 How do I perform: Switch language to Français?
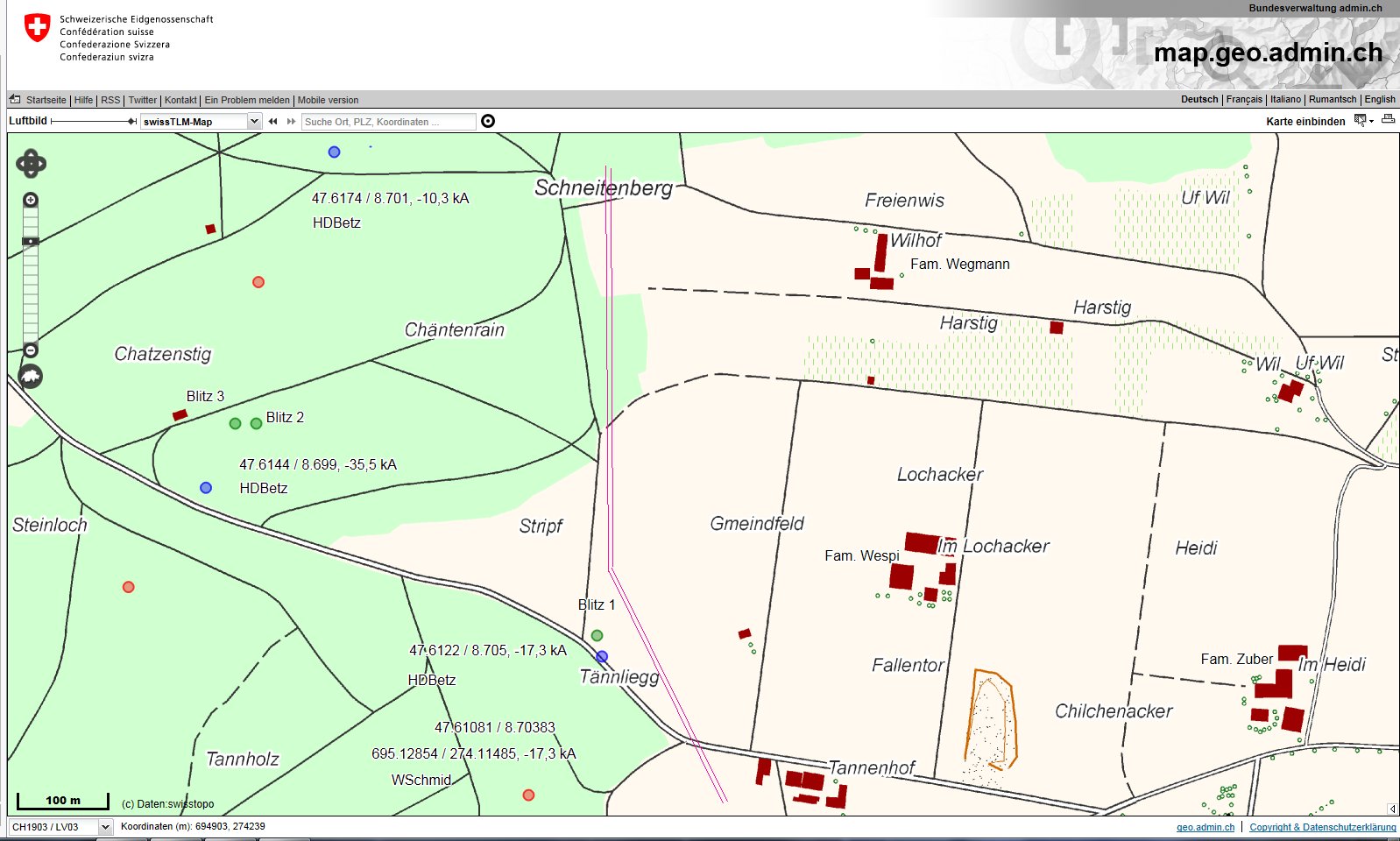[x=1244, y=100]
